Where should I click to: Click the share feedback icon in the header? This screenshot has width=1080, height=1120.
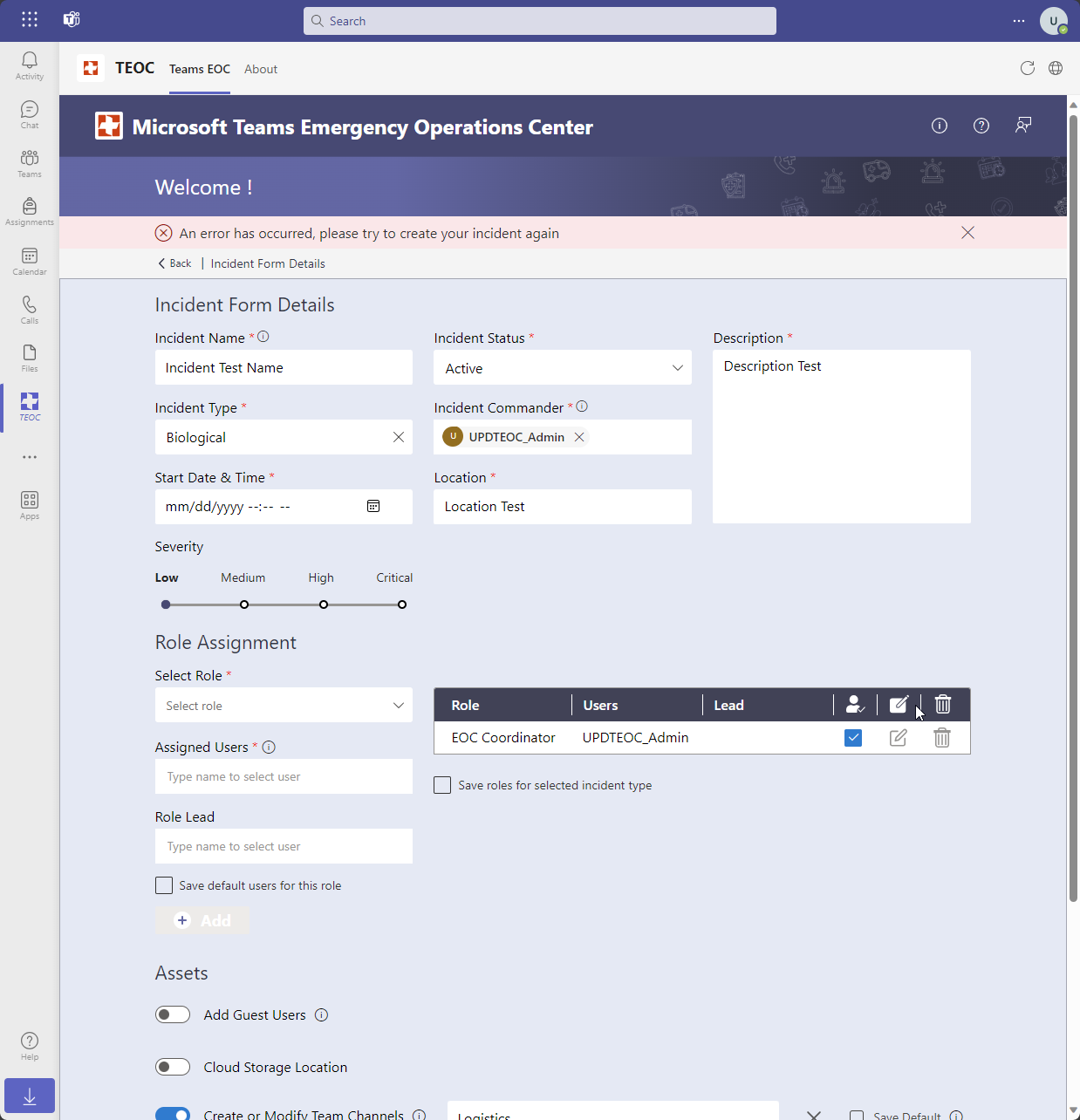[x=1023, y=126]
